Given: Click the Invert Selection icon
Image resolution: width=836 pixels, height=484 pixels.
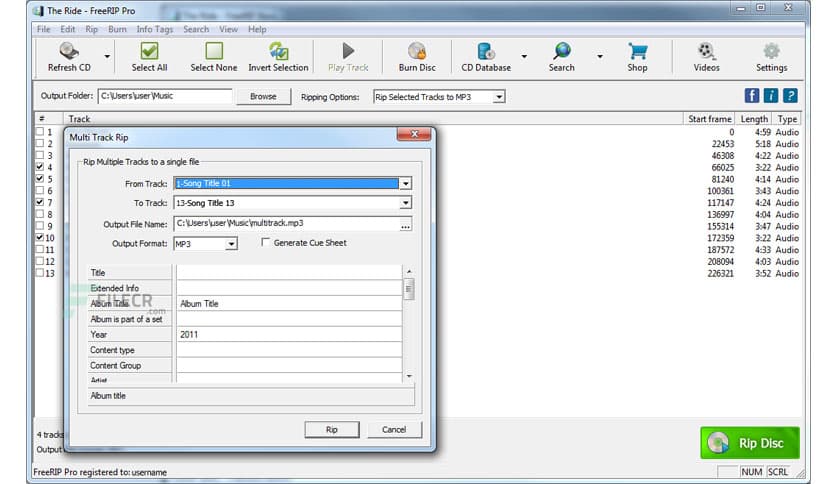Looking at the screenshot, I should pyautogui.click(x=278, y=51).
